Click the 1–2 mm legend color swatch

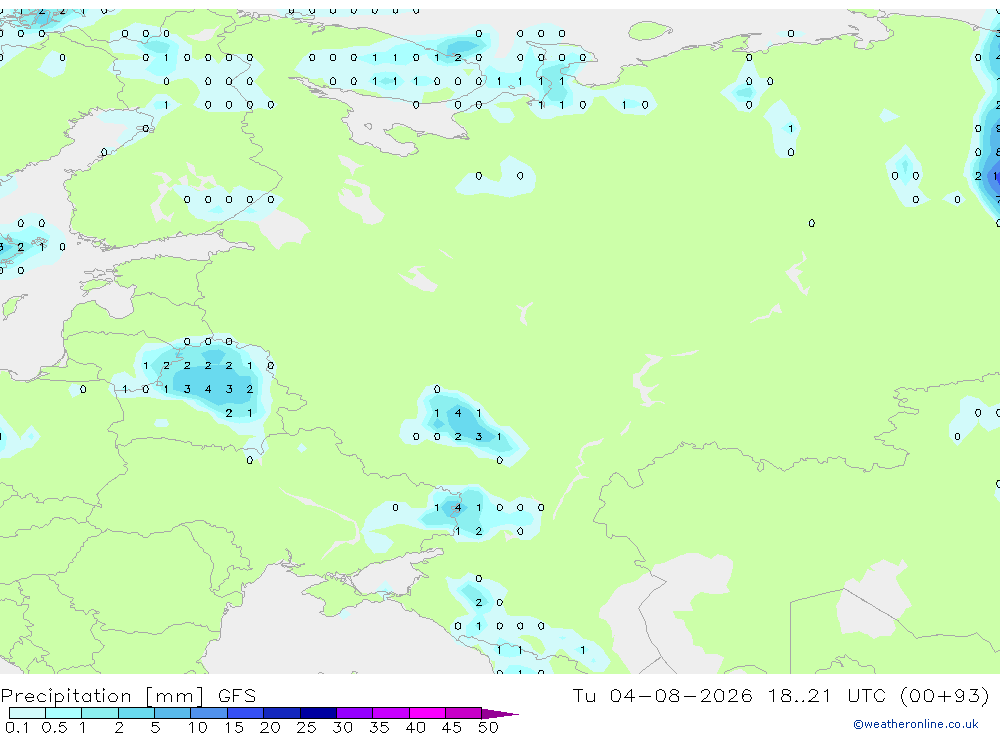[100, 713]
